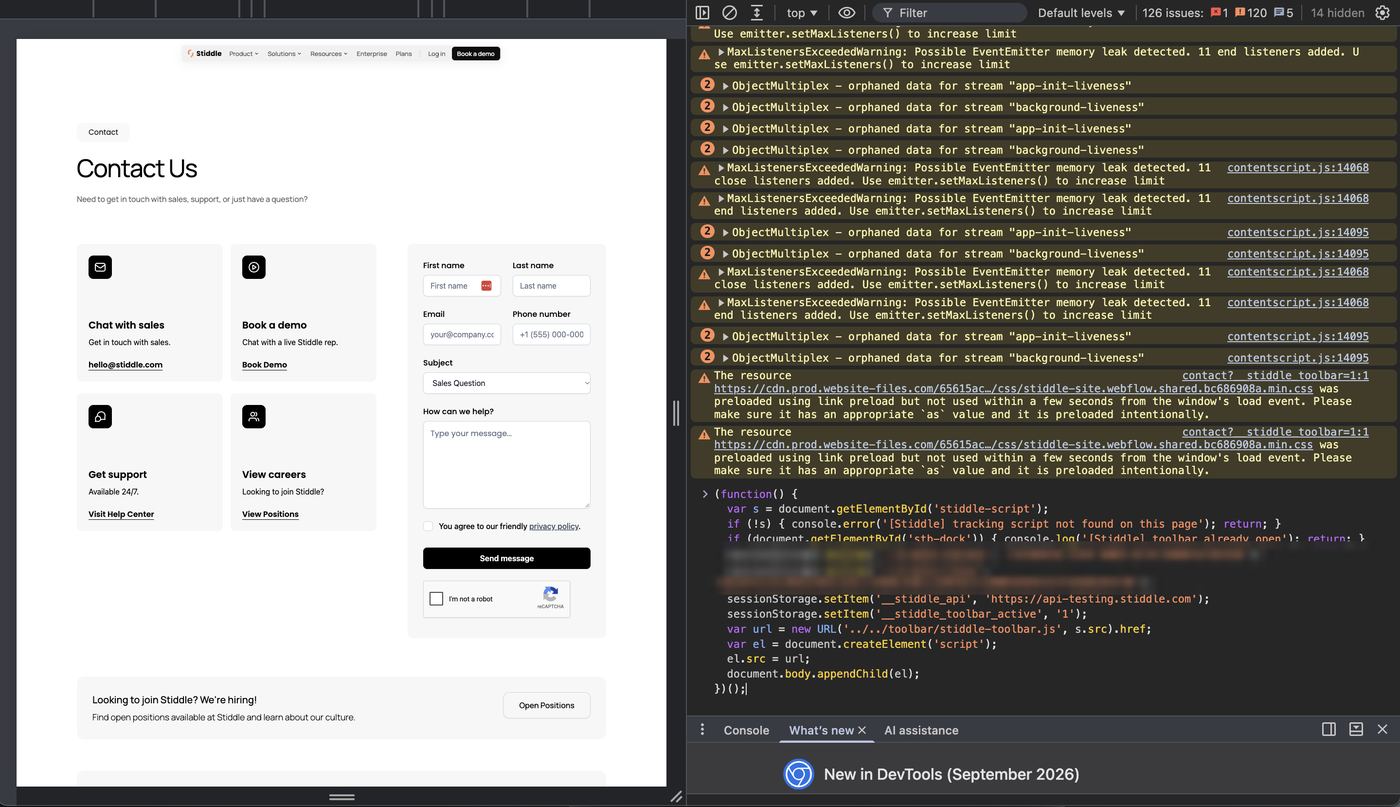Check the privacy policy agreement checkbox
1400x807 pixels.
click(428, 526)
